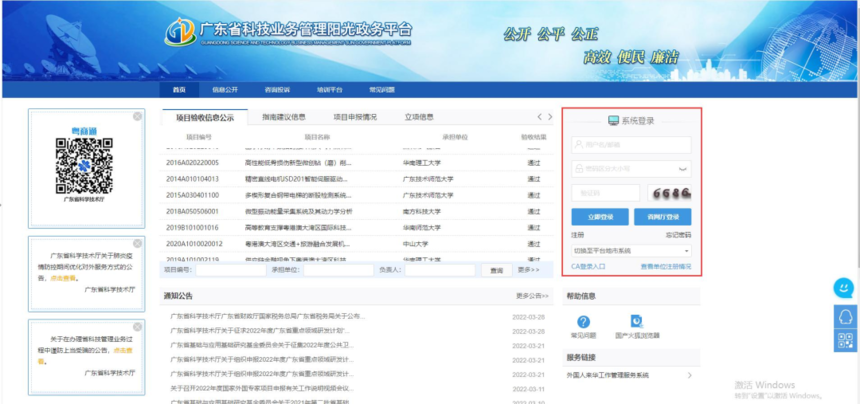Open 查看单位注册情况 link
Screen dimensions: 860x404
tap(666, 266)
